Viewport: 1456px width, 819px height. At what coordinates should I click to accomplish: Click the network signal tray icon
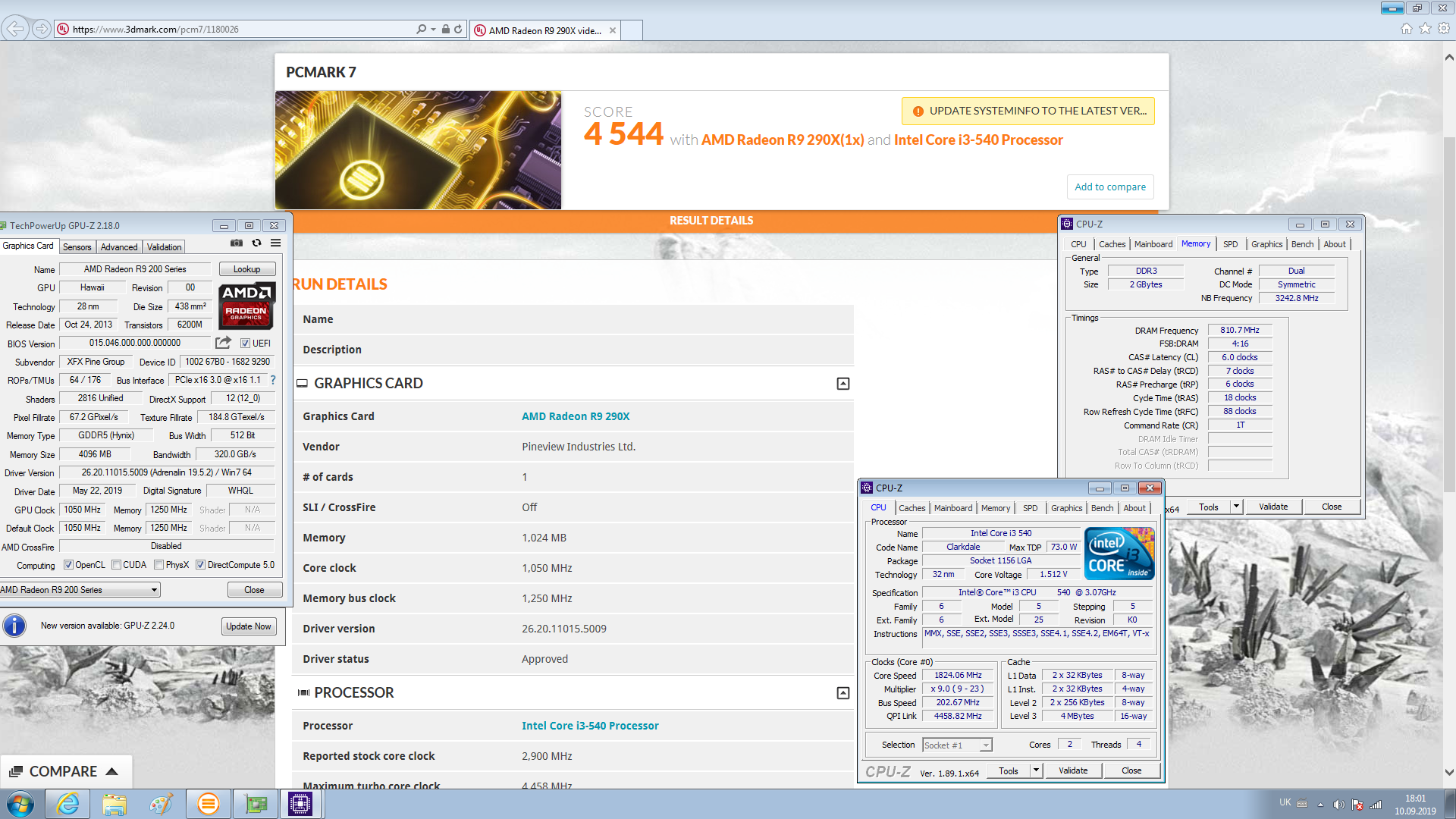(x=1376, y=805)
